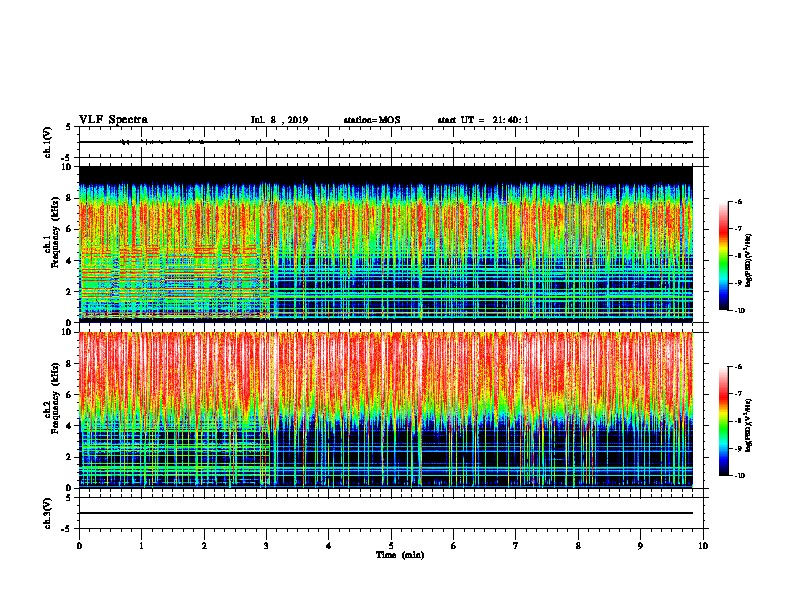The width and height of the screenshot is (792, 612).
Task: Click the "VLF Spectra" plot title
Action: 113,120
